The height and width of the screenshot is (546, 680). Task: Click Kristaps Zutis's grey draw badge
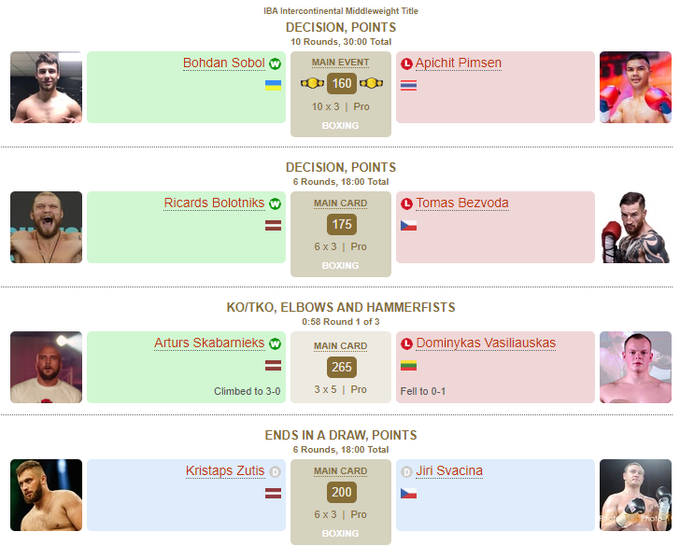click(x=275, y=471)
